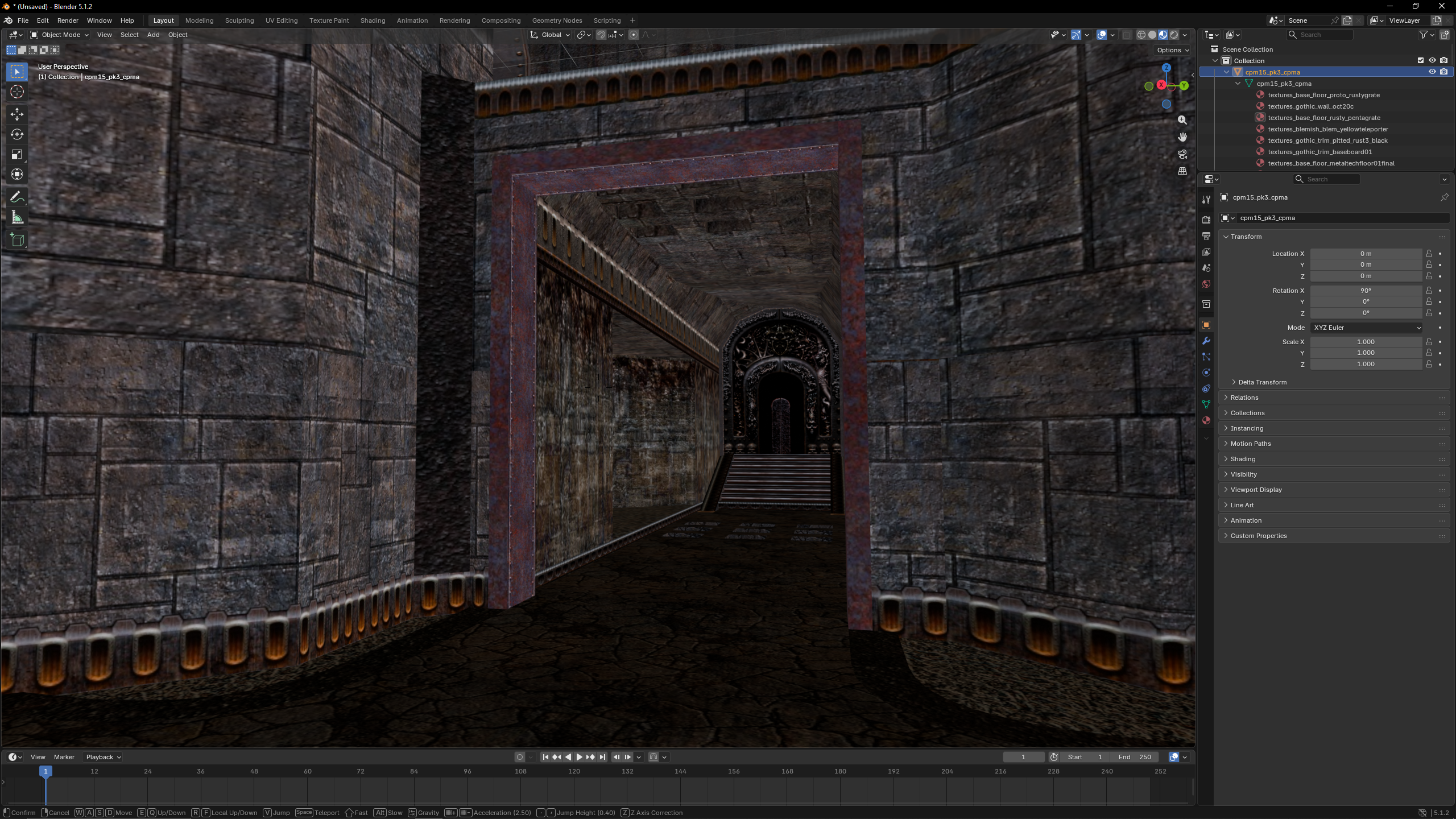This screenshot has height=819, width=1456.
Task: Switch viewport shading to Rendered
Action: (1174, 35)
